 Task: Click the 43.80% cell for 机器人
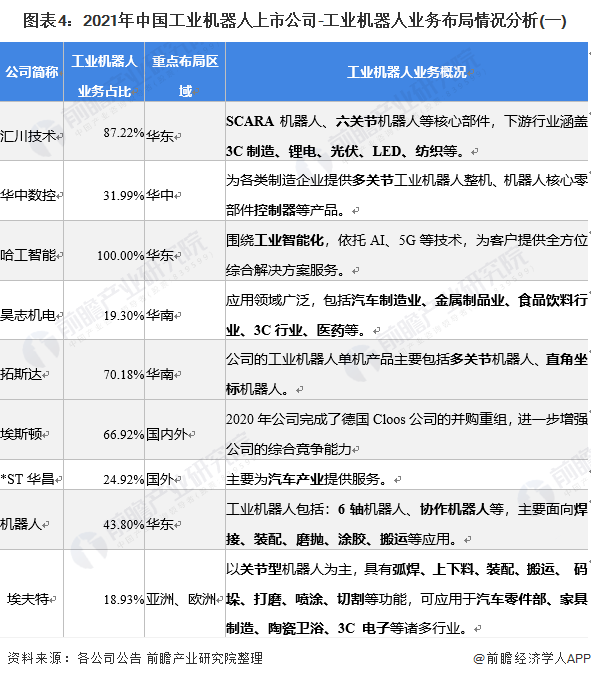124,524
